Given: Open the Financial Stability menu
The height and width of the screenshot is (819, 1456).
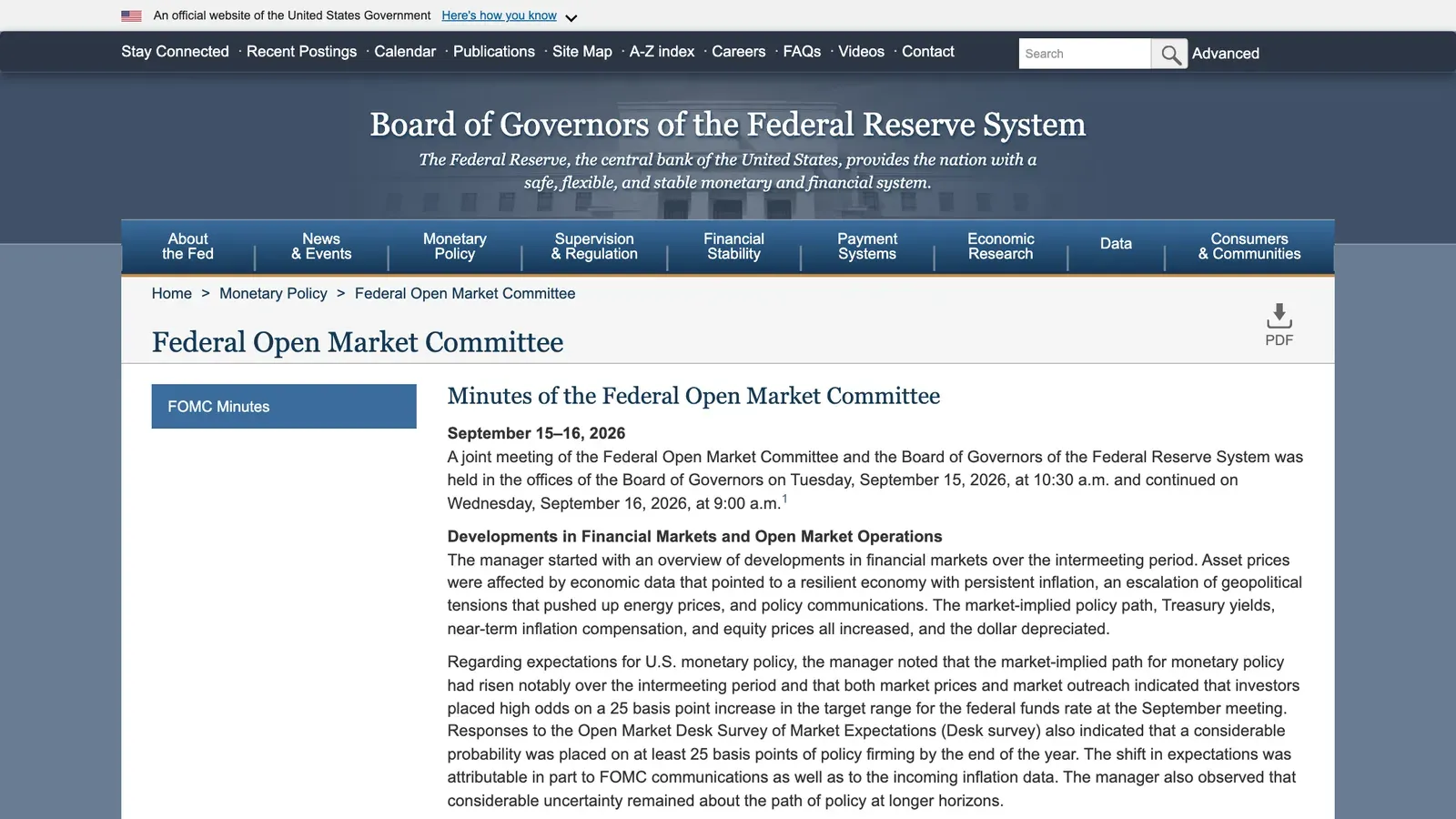Looking at the screenshot, I should (733, 247).
